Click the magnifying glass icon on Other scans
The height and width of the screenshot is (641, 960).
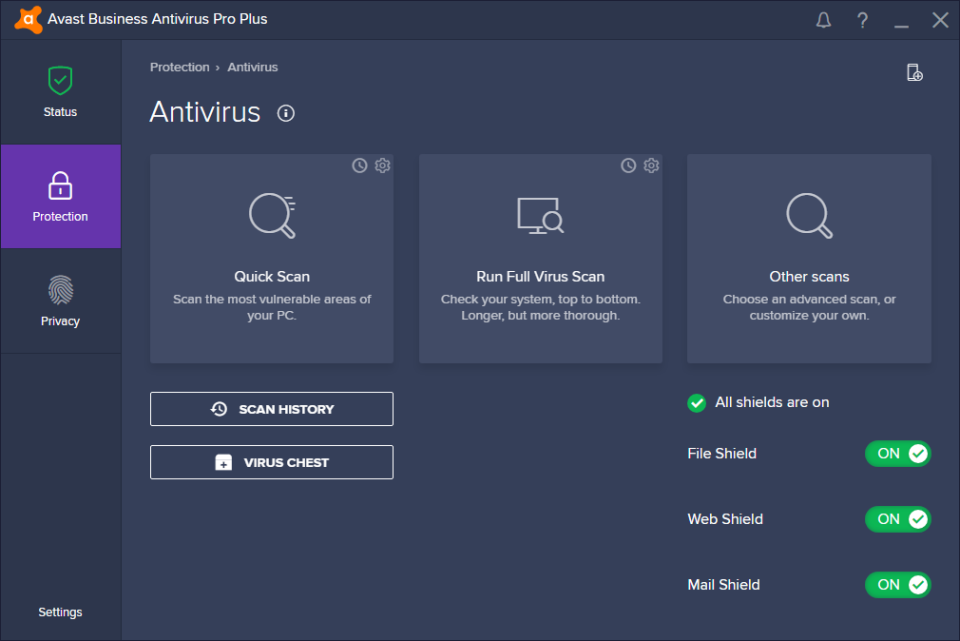click(808, 215)
